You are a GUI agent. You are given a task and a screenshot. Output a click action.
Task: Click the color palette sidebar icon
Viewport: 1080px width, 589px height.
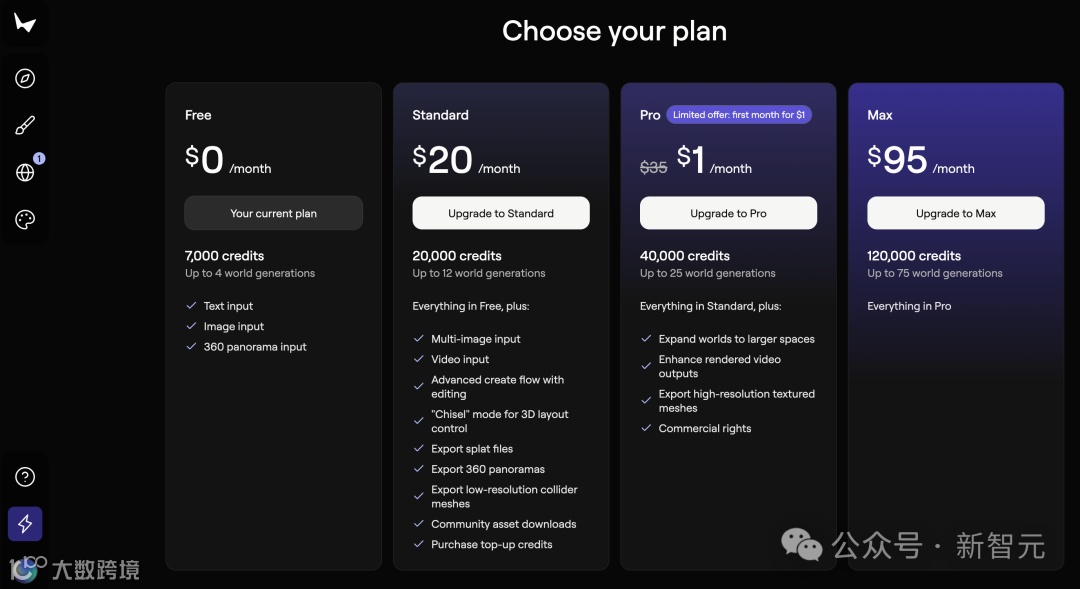(25, 219)
